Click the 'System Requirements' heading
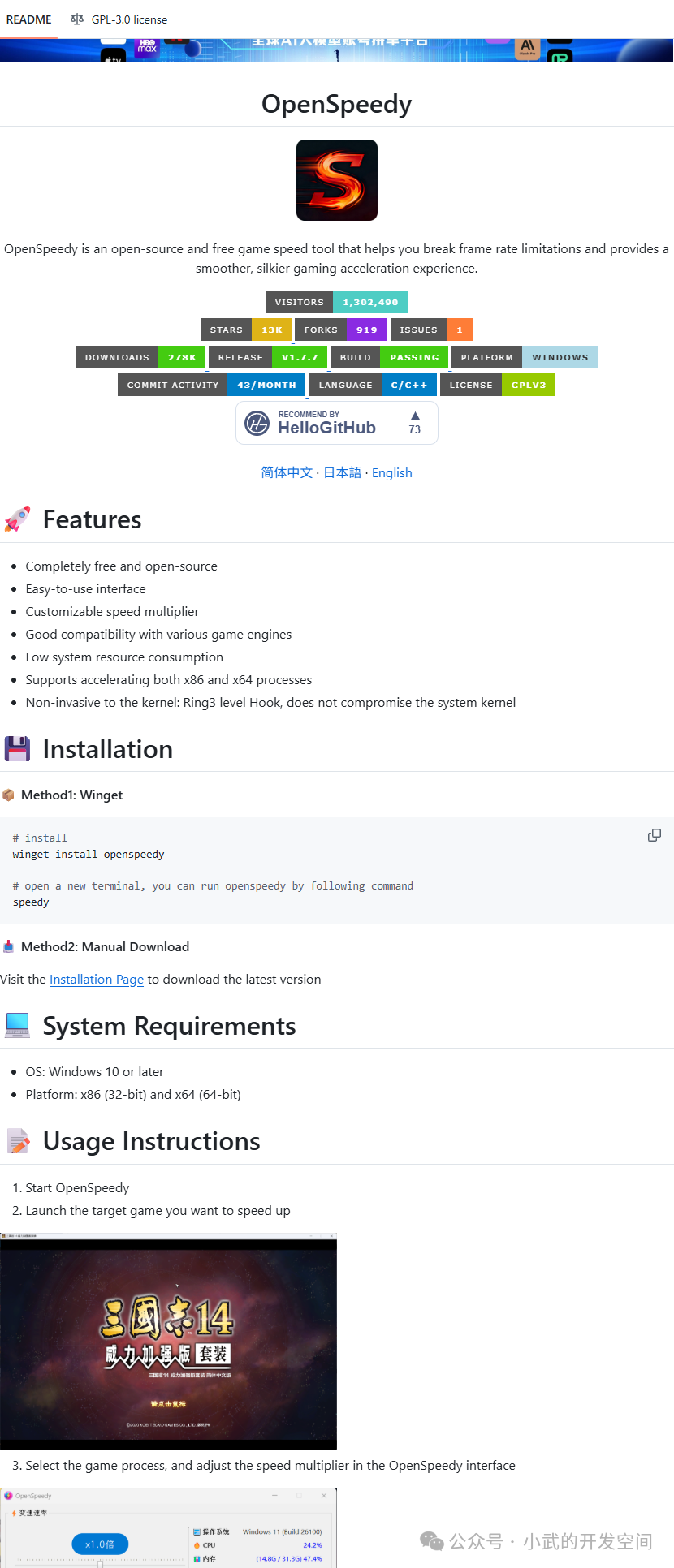Screen dimensions: 674x1568 (x=169, y=1026)
